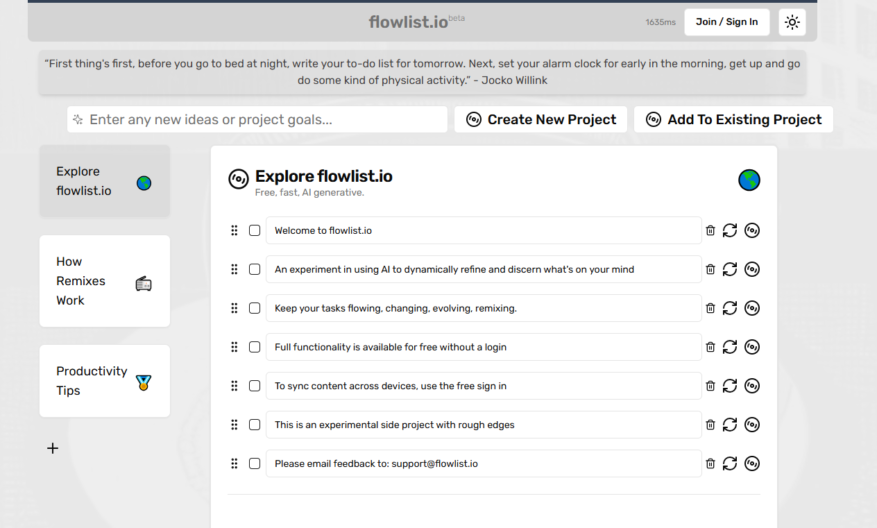Check off "An experiment in using AI" task
The width and height of the screenshot is (877, 528).
coord(254,270)
